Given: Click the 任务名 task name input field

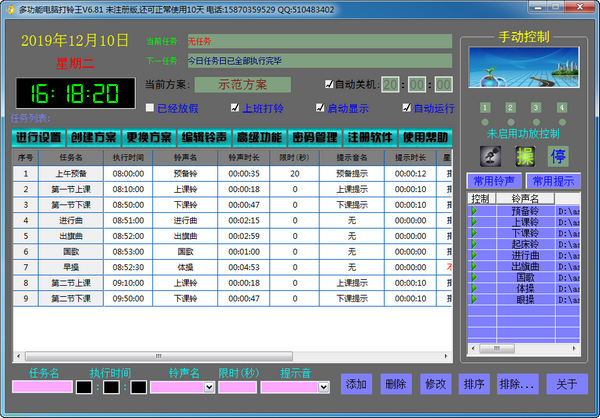Looking at the screenshot, I should click(44, 387).
